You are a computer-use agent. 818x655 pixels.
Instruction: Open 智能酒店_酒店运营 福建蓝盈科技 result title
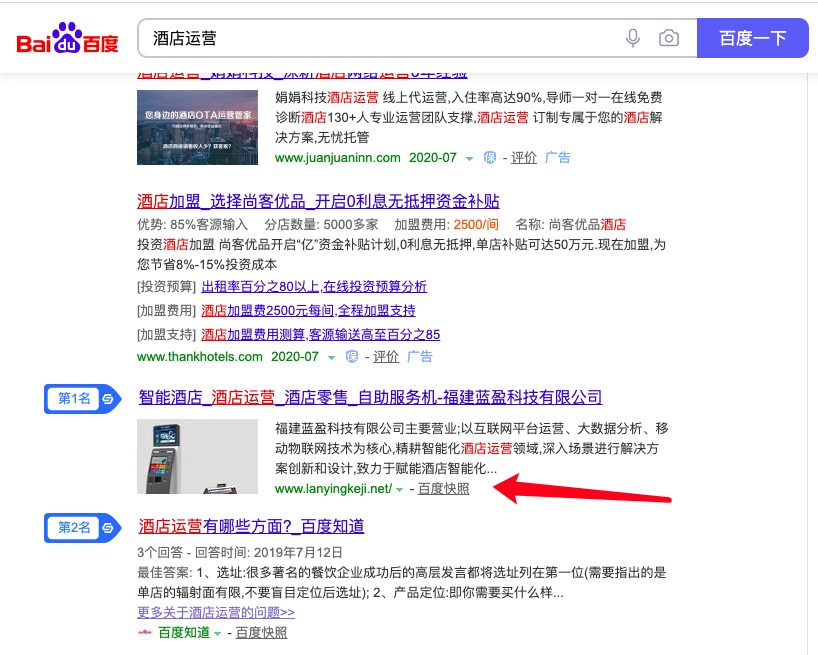(x=370, y=397)
